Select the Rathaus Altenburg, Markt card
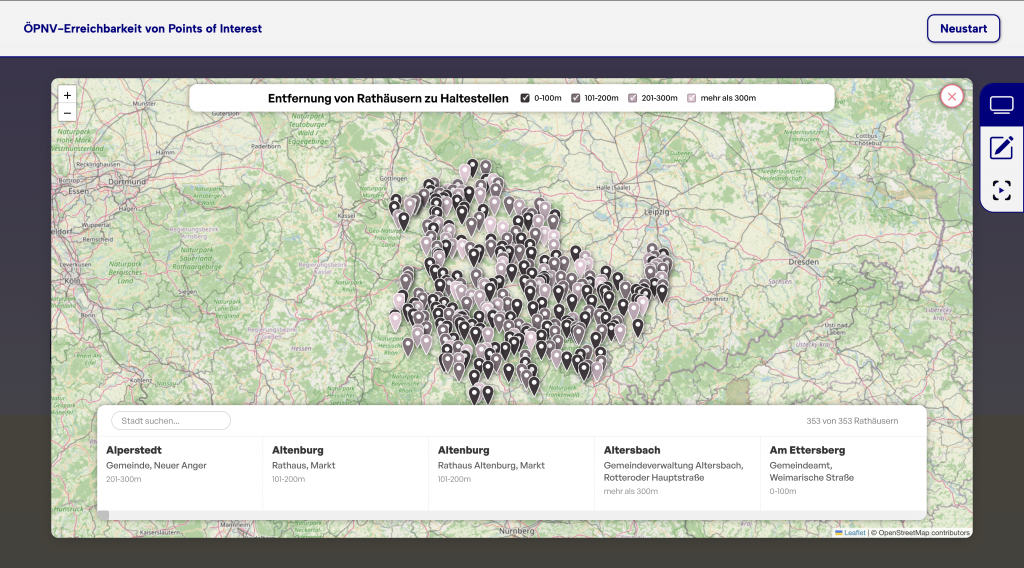The width and height of the screenshot is (1024, 568). (x=511, y=473)
